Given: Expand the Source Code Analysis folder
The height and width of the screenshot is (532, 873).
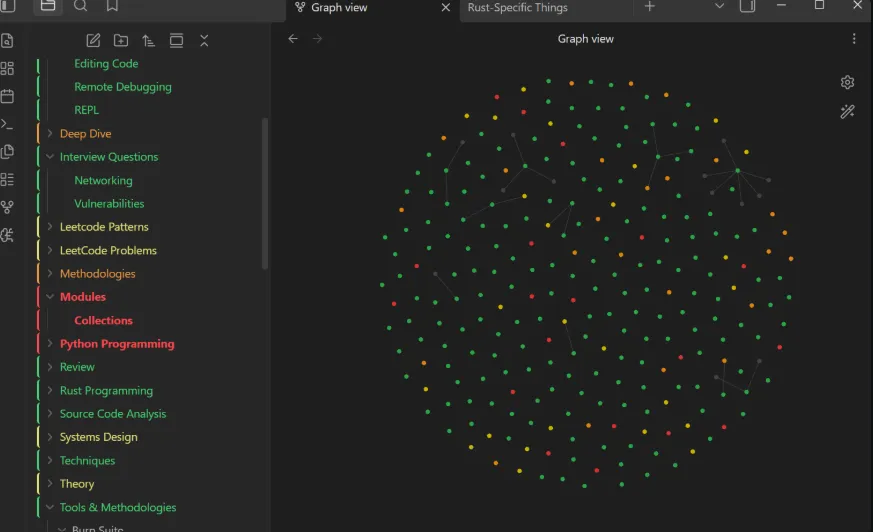Looking at the screenshot, I should pyautogui.click(x=50, y=413).
